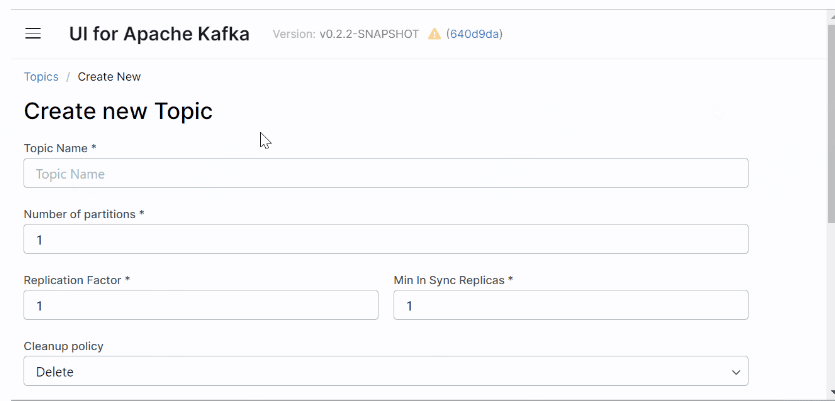Click the UI for Apache Kafka title

pyautogui.click(x=159, y=34)
